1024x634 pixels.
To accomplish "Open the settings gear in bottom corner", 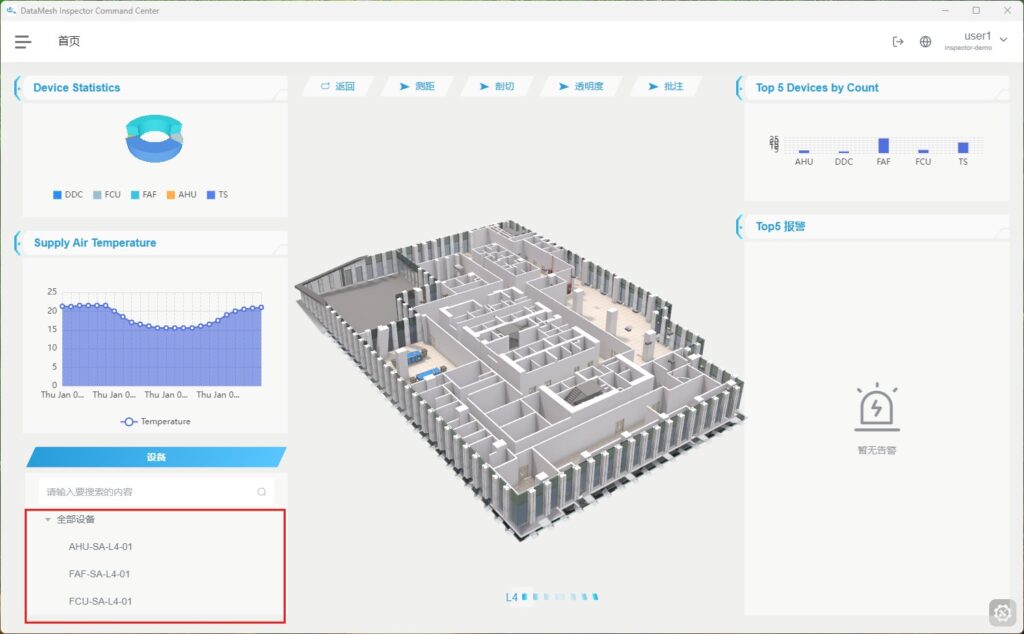I will coord(1003,612).
